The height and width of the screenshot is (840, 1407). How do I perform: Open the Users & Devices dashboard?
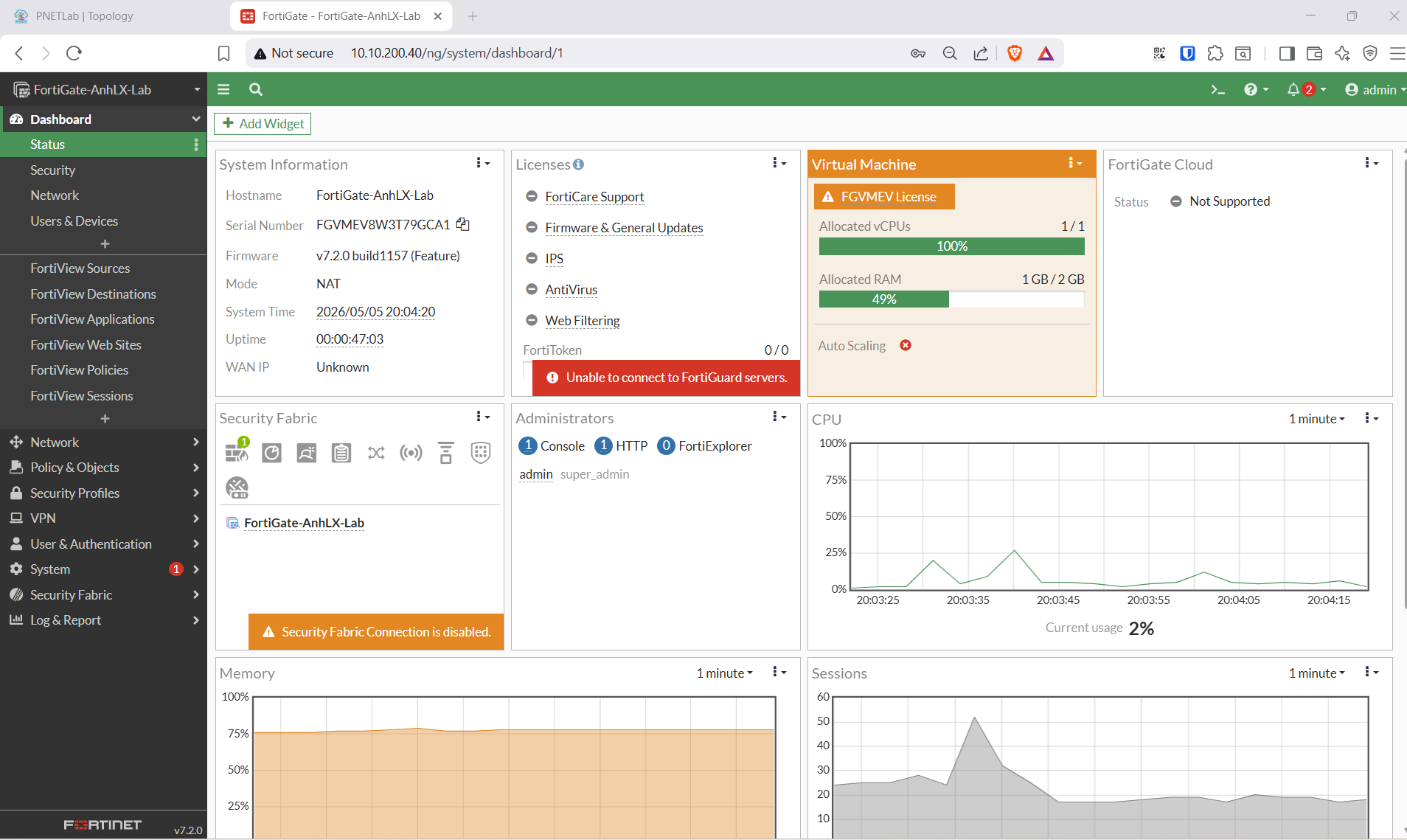click(x=74, y=221)
